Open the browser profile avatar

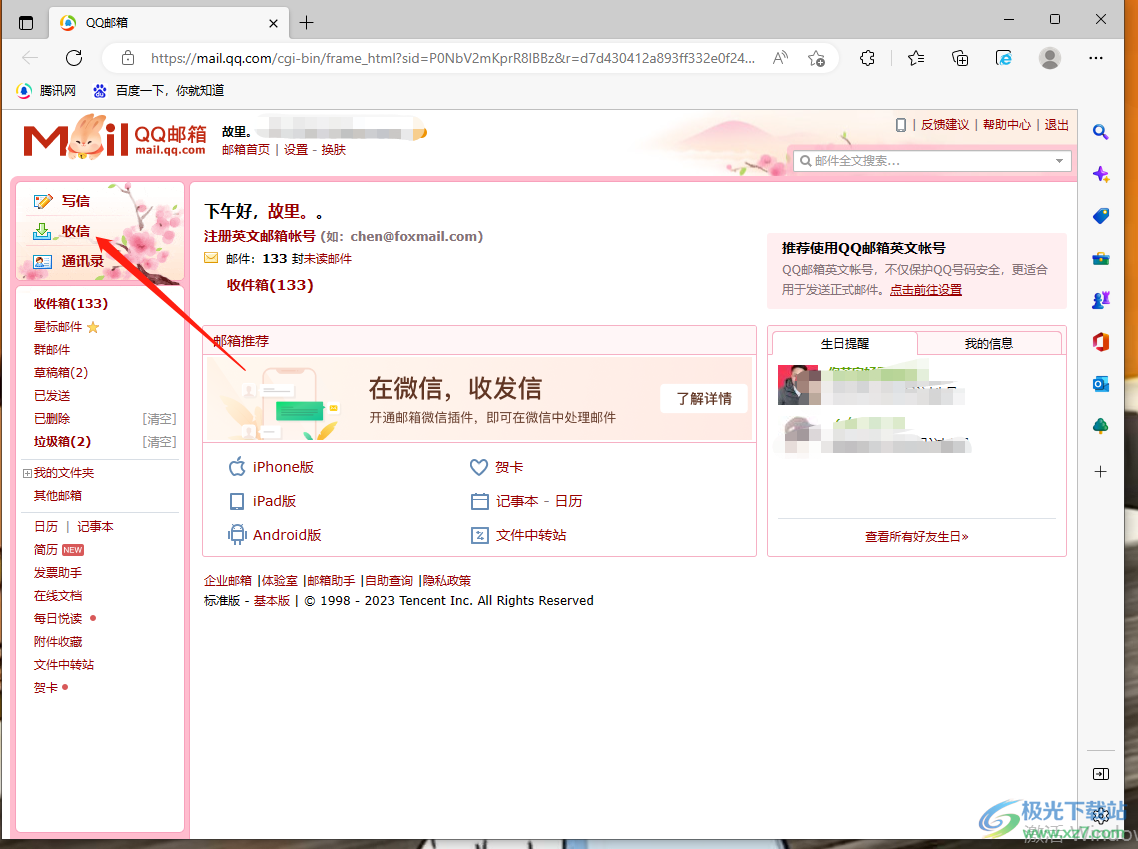pos(1049,58)
